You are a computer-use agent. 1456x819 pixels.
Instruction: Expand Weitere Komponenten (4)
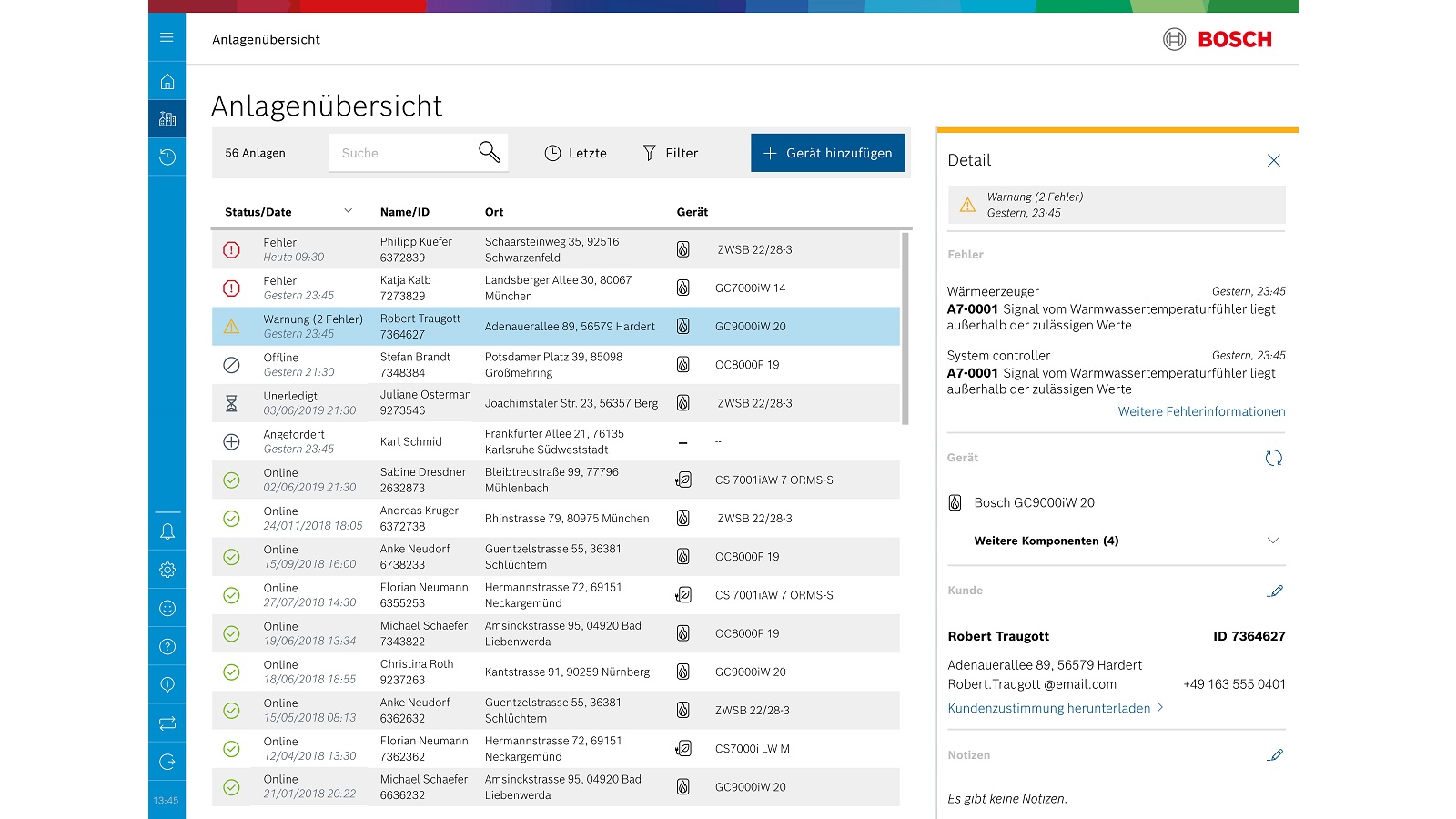point(1272,541)
